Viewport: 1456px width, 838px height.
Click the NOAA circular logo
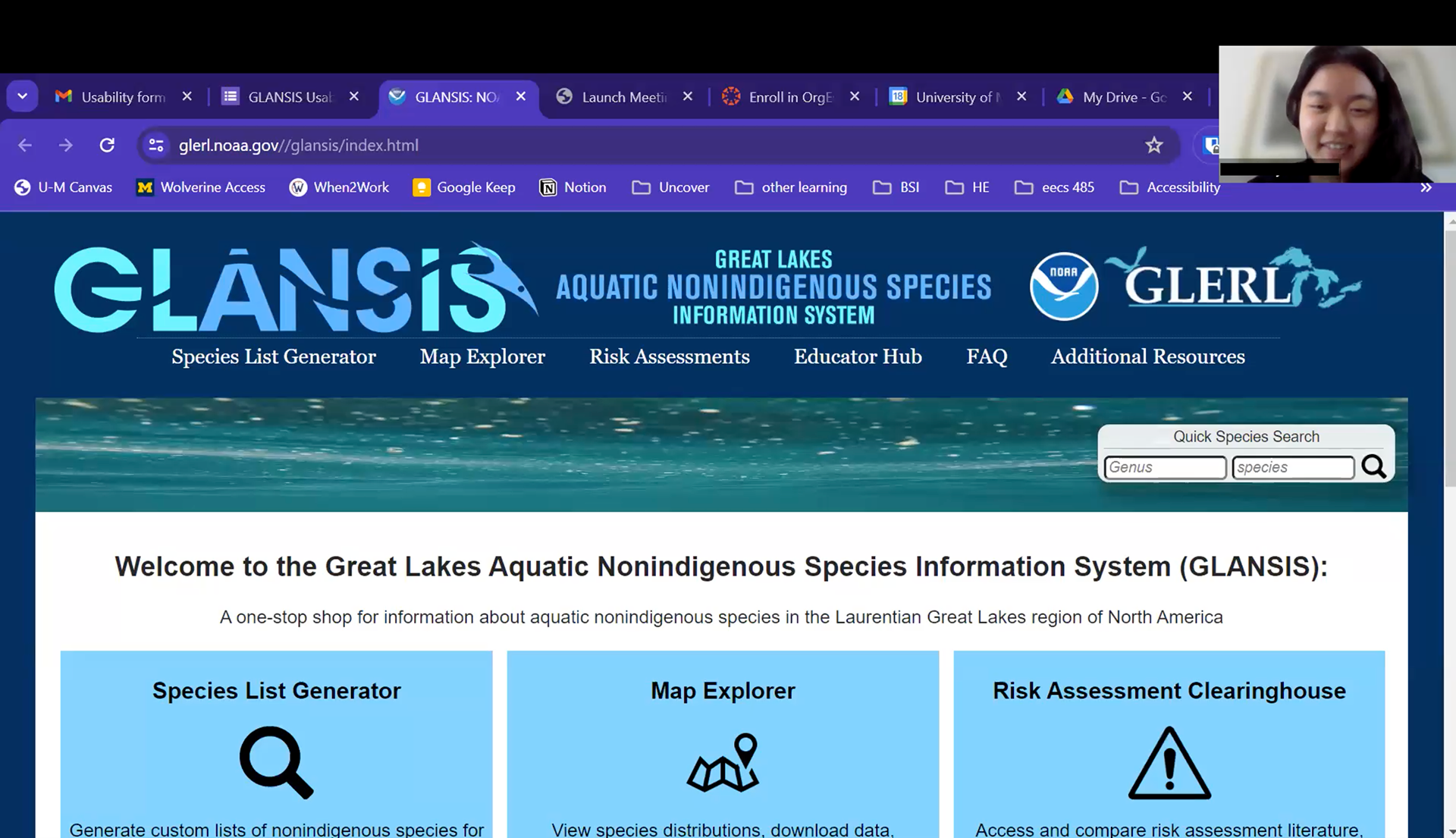click(x=1064, y=287)
